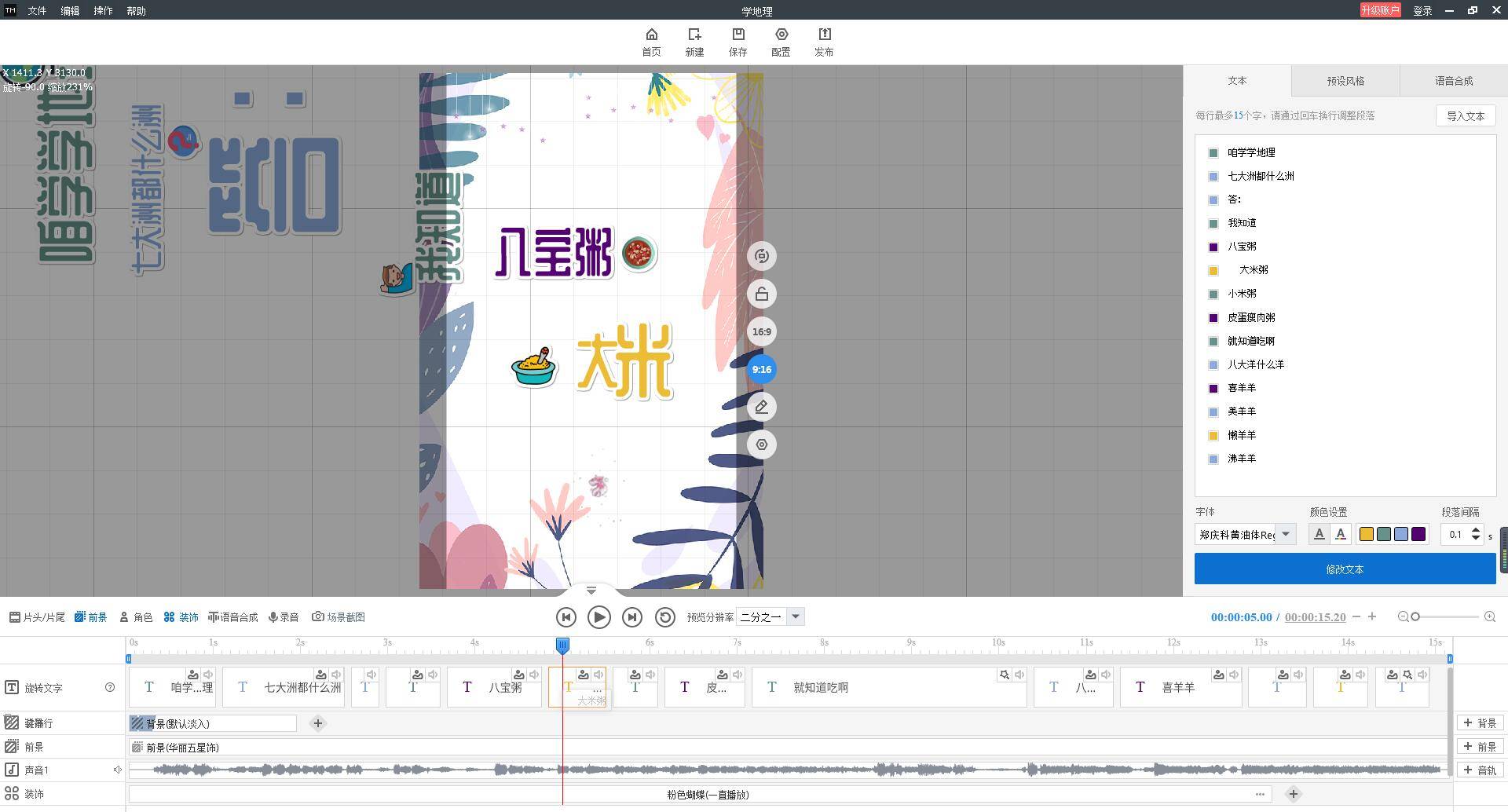Image resolution: width=1508 pixels, height=812 pixels.
Task: Click 修改文本 button
Action: point(1345,569)
